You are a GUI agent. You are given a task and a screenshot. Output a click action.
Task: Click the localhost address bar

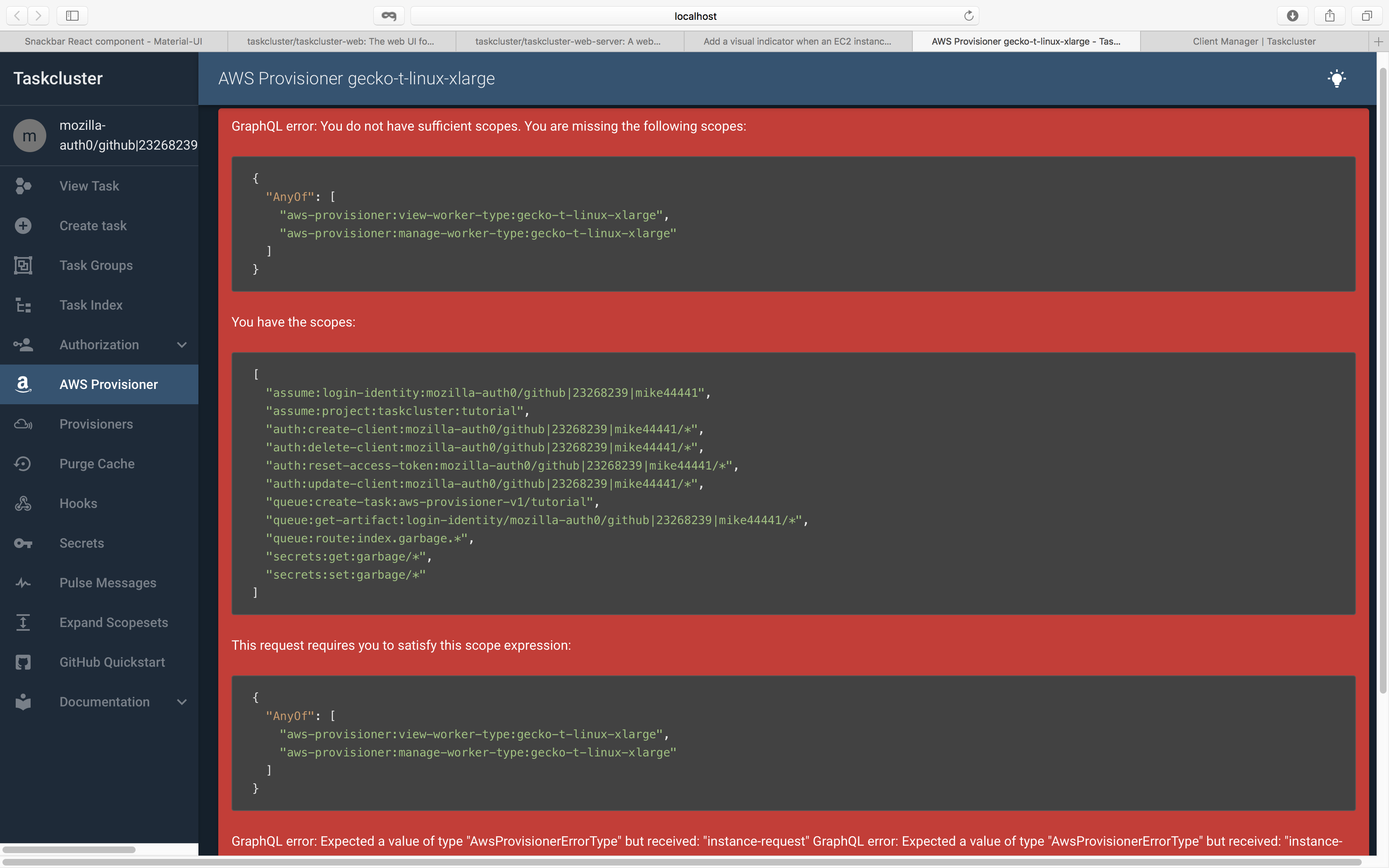tap(695, 16)
